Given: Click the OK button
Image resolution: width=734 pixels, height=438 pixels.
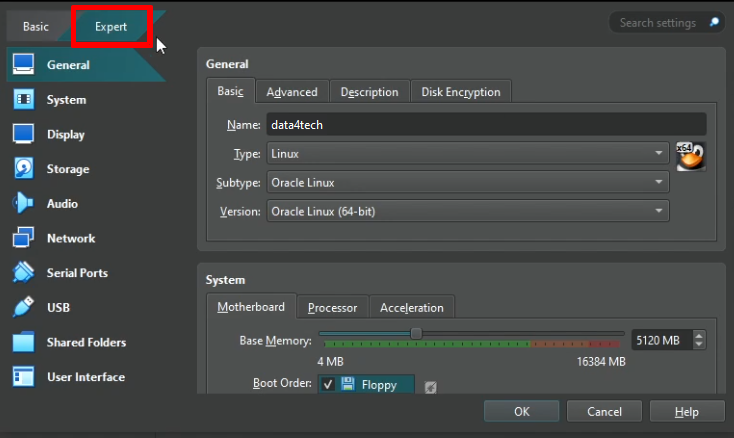Looking at the screenshot, I should click(521, 411).
